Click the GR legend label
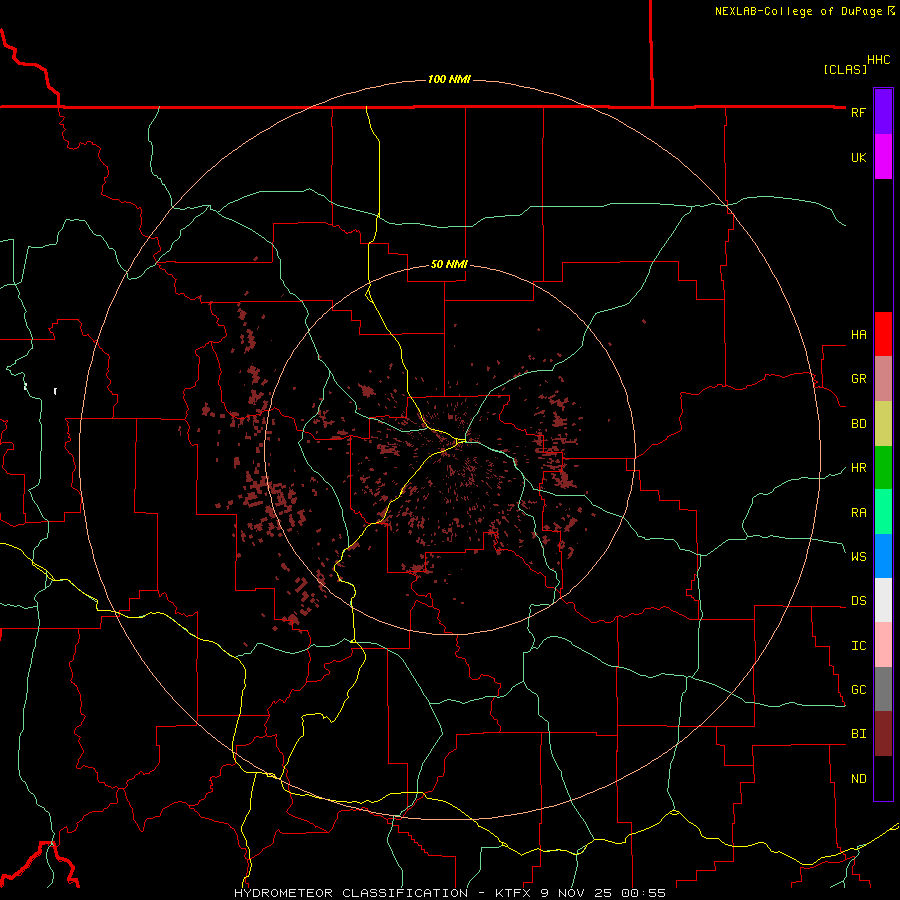This screenshot has height=900, width=900. tap(858, 379)
